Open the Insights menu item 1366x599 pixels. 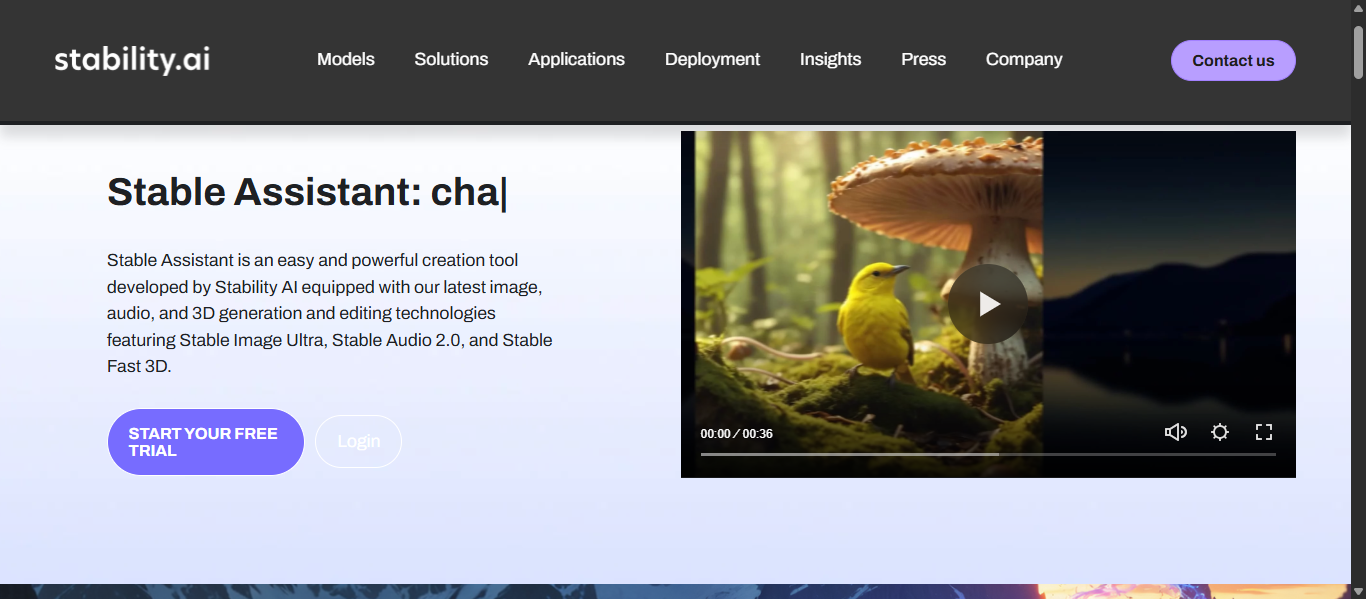[830, 60]
